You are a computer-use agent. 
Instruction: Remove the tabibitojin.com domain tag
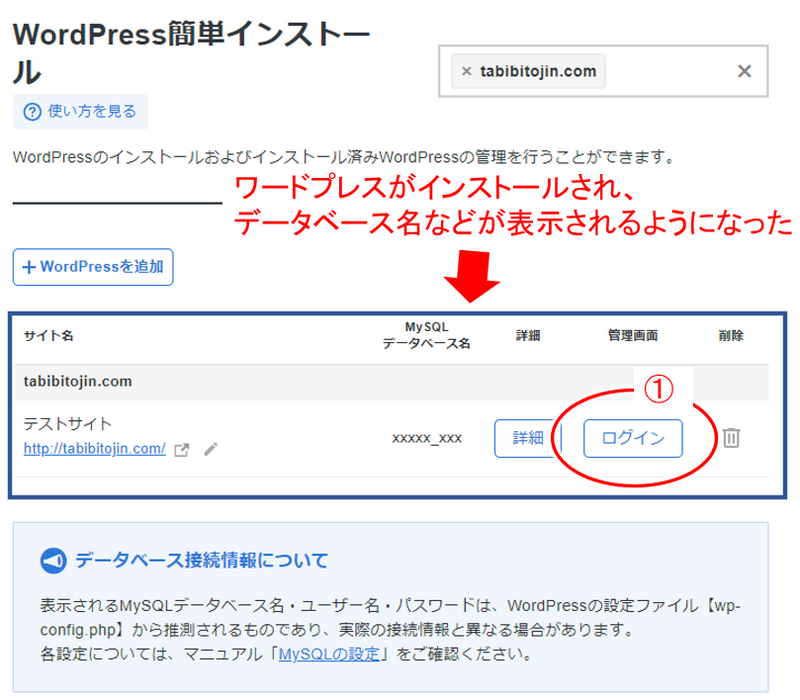466,71
